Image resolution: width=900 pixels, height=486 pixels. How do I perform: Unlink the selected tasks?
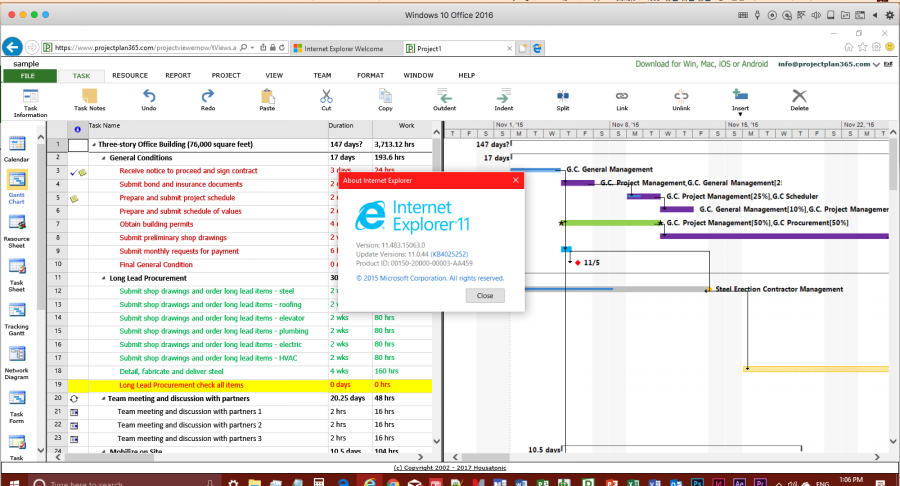tap(681, 99)
